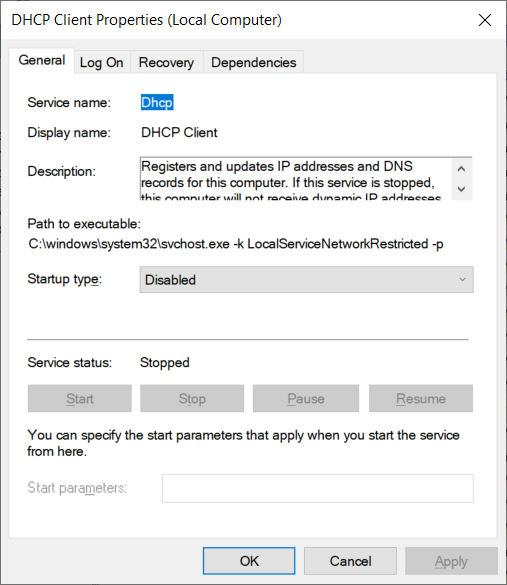Viewport: 507px width, 585px height.
Task: Click the description scroll up arrow
Action: coord(461,169)
